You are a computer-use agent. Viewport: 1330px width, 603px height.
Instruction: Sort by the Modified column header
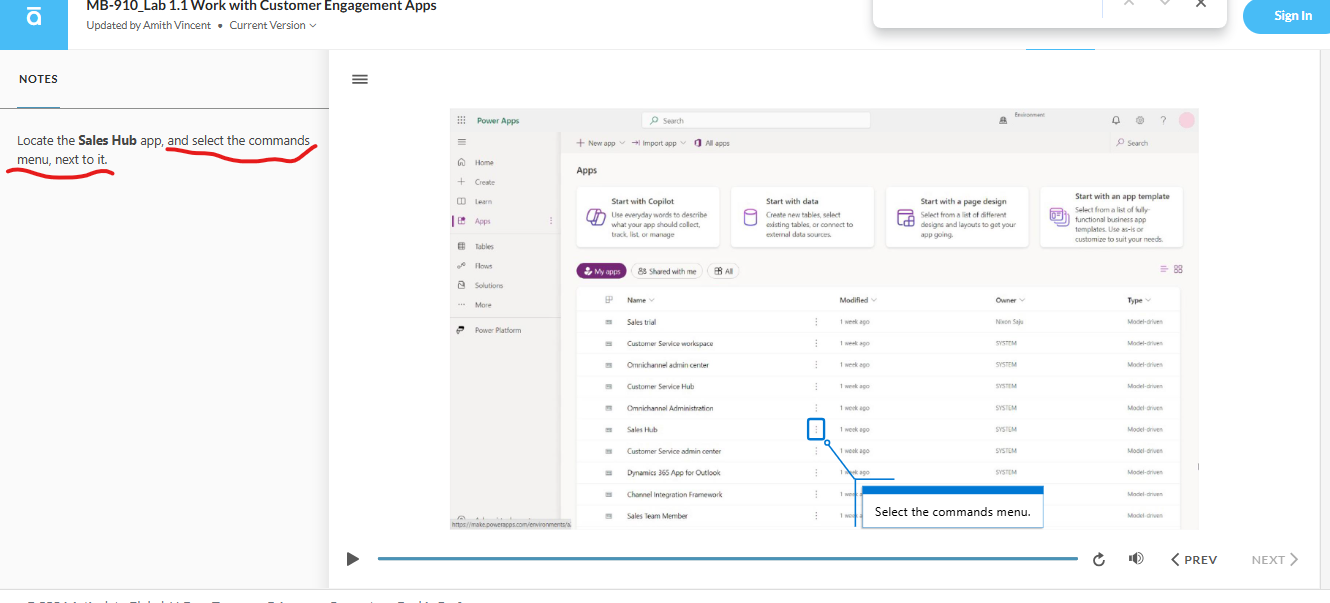857,300
